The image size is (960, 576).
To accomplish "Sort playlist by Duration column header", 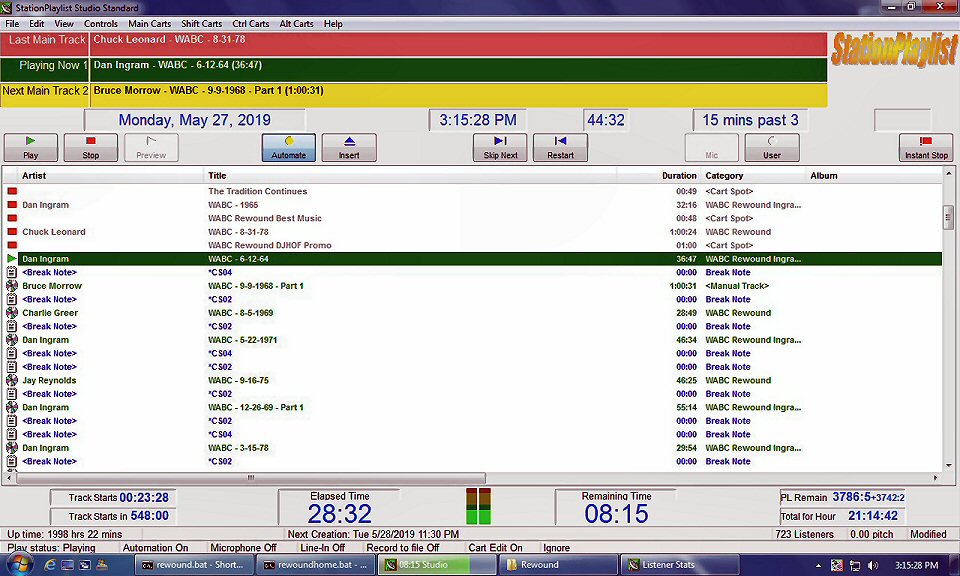I will click(679, 176).
